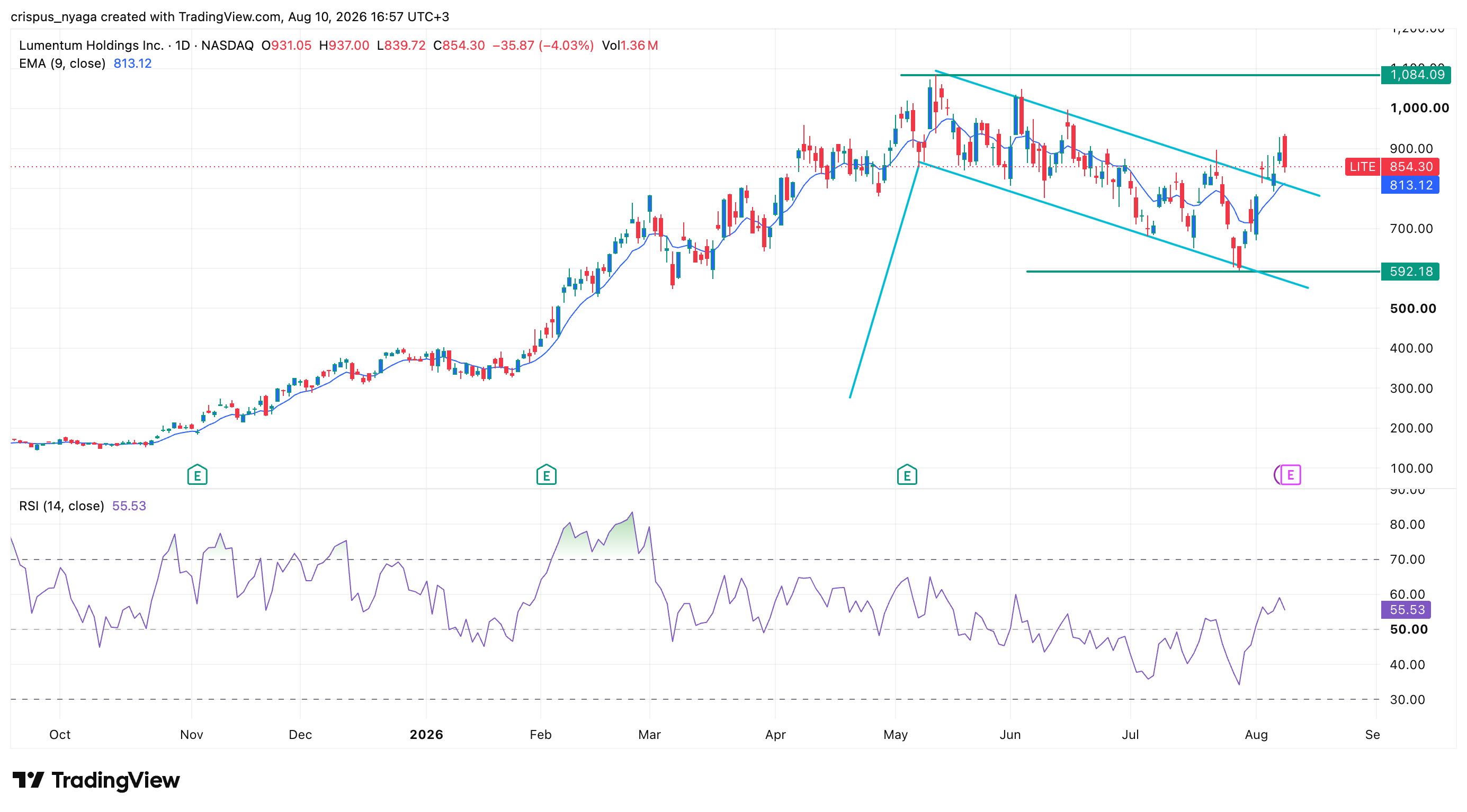Click the Oct date axis label
The image size is (1467, 812).
point(60,735)
